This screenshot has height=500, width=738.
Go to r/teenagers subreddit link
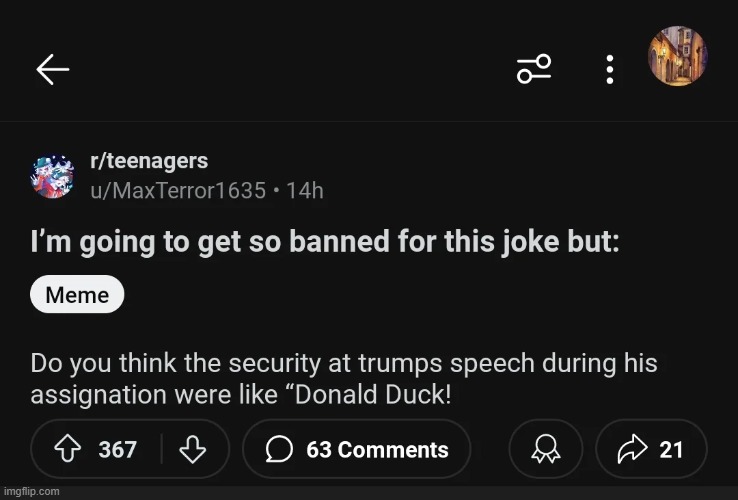[x=149, y=161]
